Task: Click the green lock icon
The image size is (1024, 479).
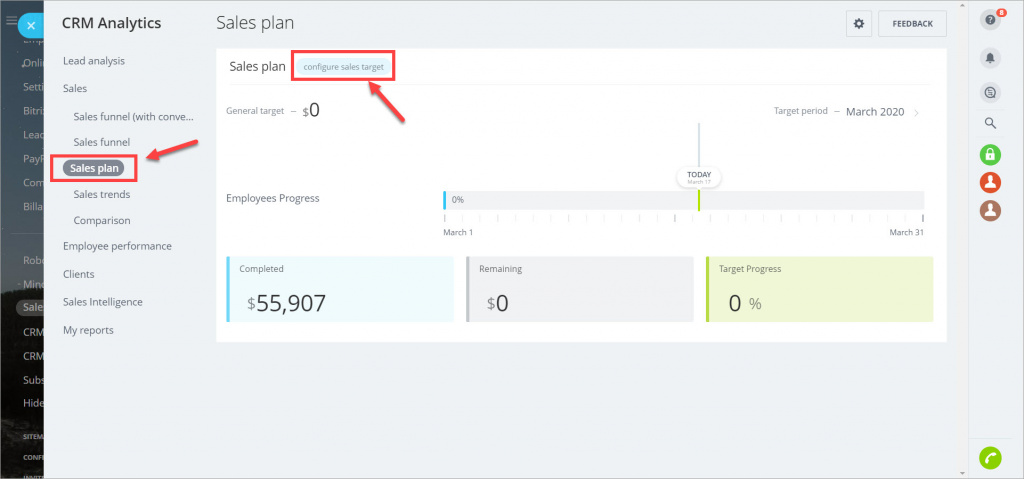Action: [991, 156]
